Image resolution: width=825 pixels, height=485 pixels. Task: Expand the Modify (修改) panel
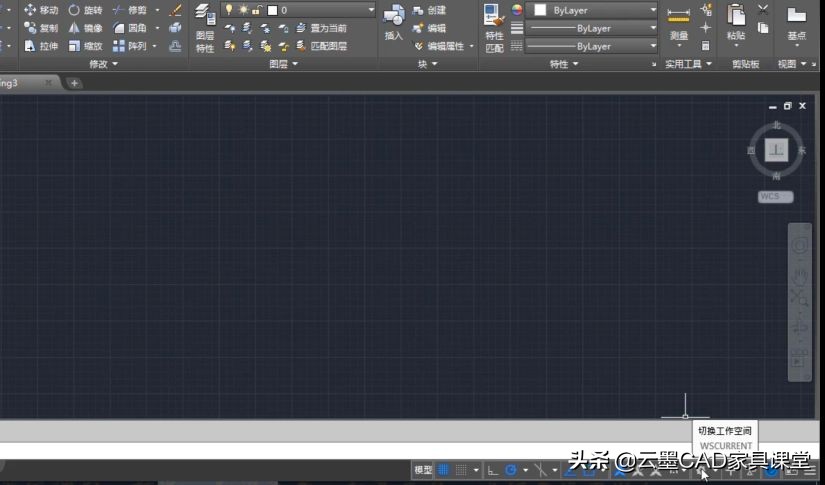tap(103, 64)
